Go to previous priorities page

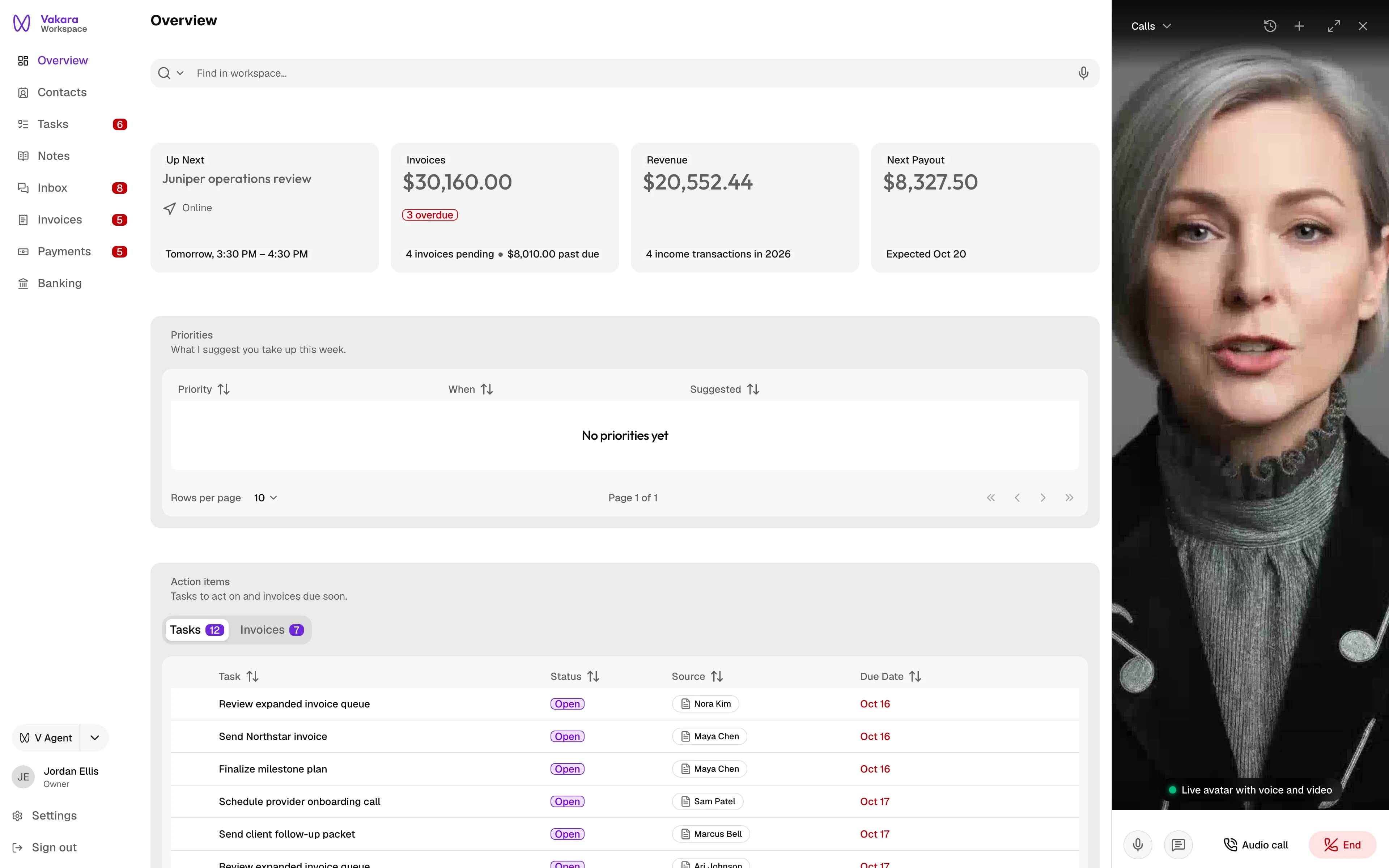1017,498
